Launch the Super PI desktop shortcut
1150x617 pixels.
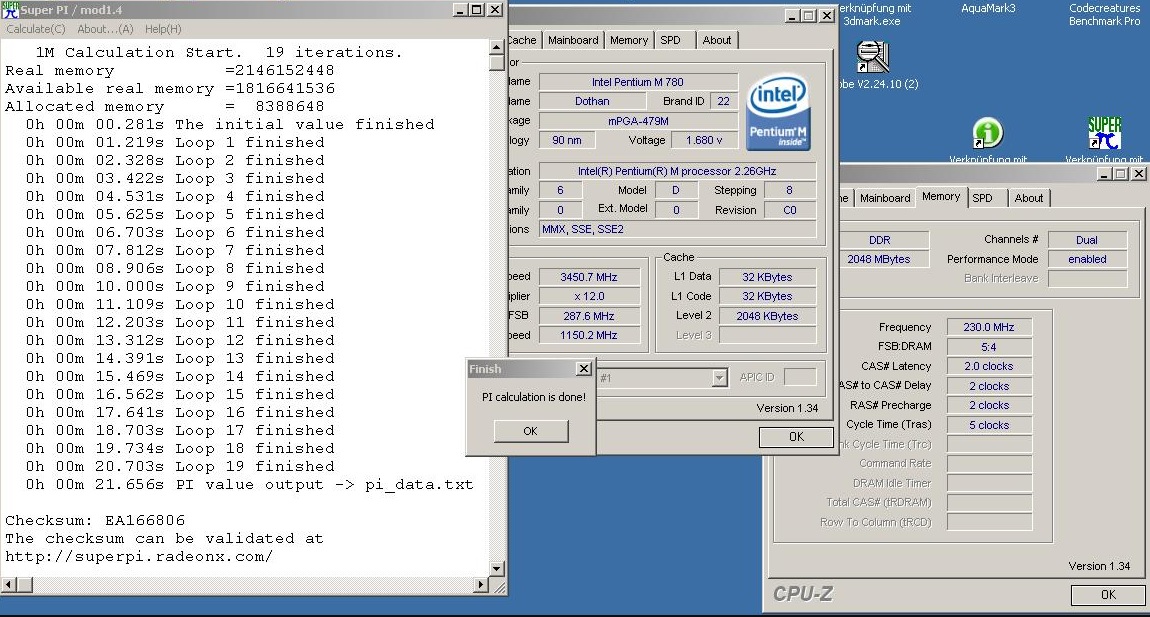point(1104,134)
